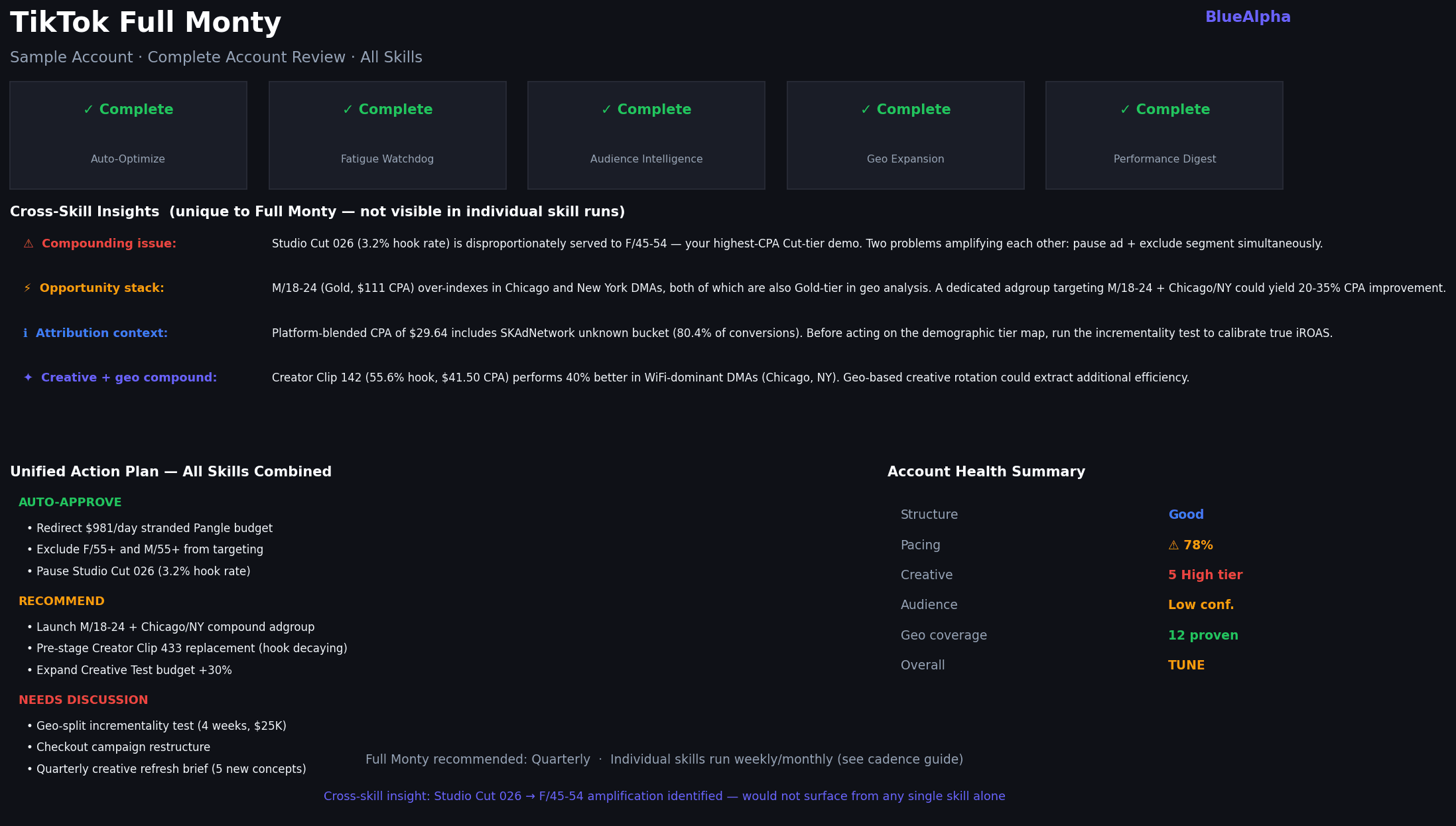Click the Creative label in Account Health Summary
The height and width of the screenshot is (826, 1456).
click(927, 575)
